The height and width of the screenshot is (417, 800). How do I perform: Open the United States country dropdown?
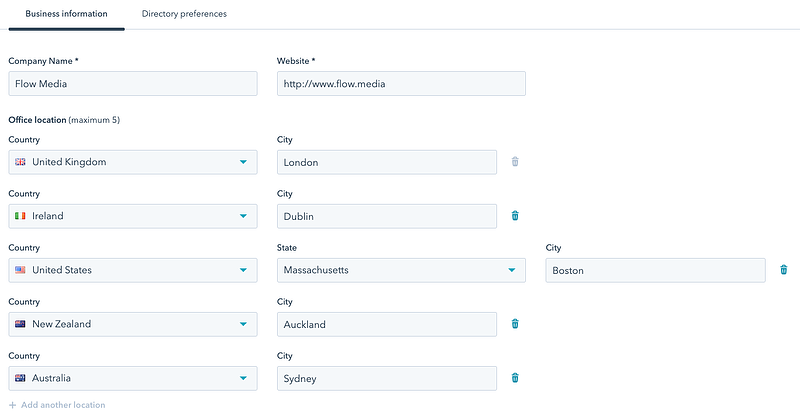[x=133, y=271]
